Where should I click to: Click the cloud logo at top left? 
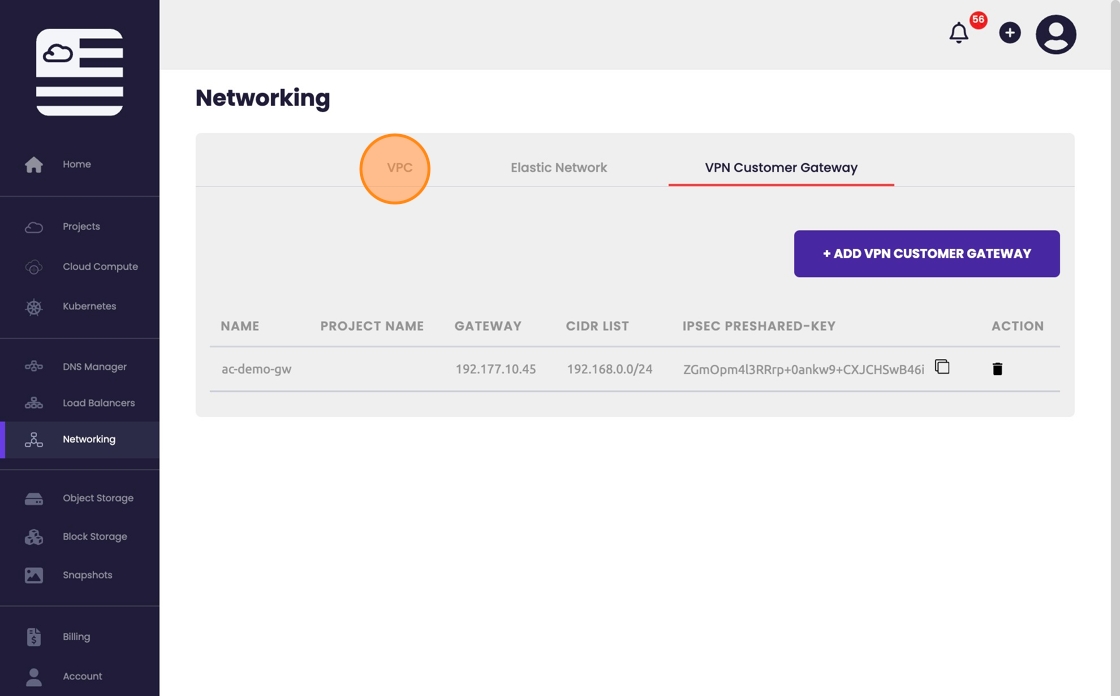coord(79,72)
